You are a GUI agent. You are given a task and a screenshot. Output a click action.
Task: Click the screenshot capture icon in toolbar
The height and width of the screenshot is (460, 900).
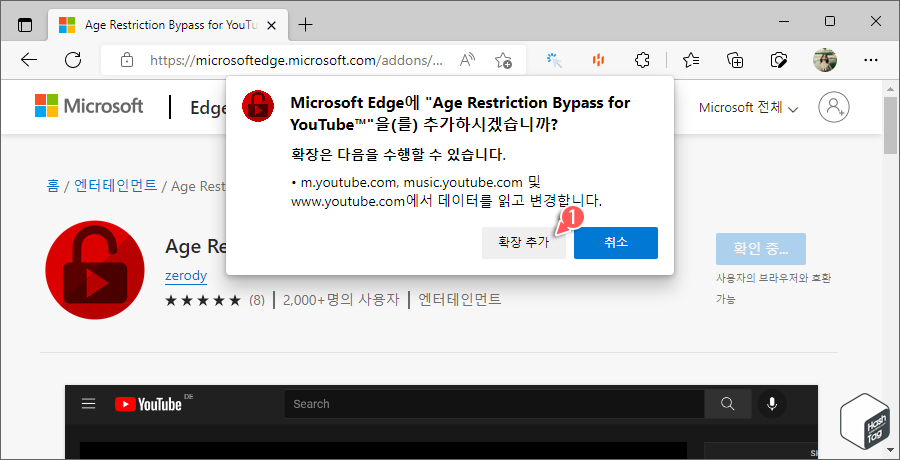click(779, 60)
